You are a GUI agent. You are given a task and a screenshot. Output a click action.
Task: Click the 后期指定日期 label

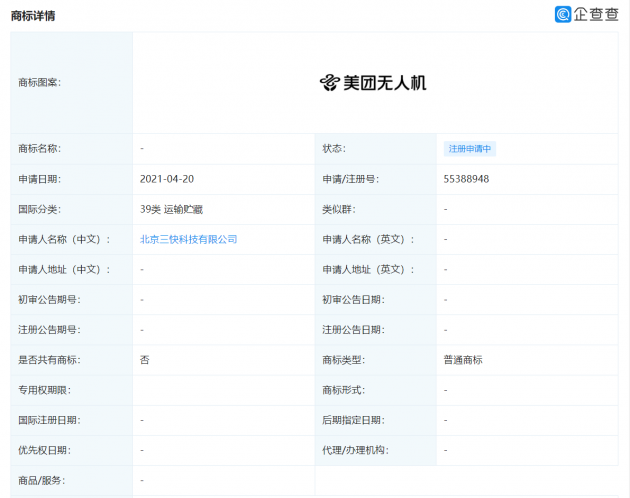[353, 420]
